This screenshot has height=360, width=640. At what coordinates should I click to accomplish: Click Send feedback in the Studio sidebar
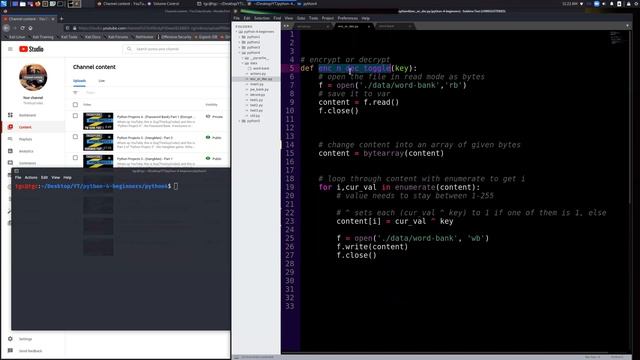[30, 351]
